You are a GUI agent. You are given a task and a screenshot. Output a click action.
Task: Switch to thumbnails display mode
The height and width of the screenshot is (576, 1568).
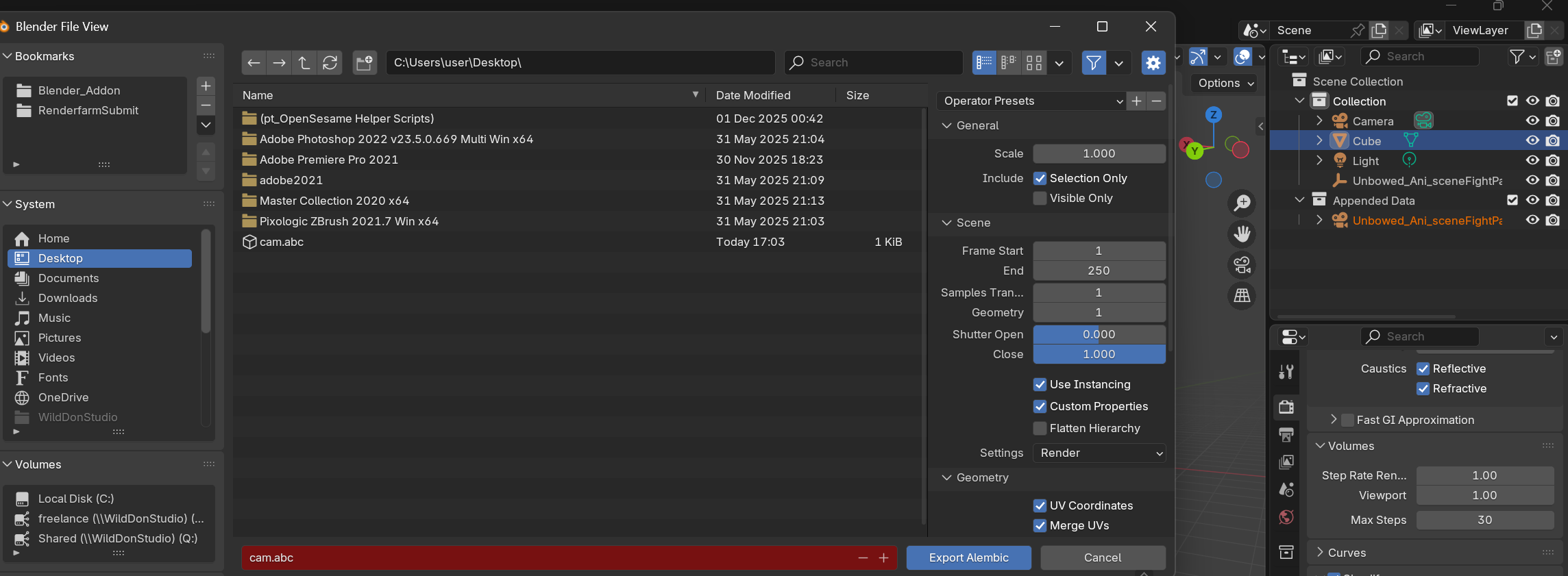(x=1034, y=63)
